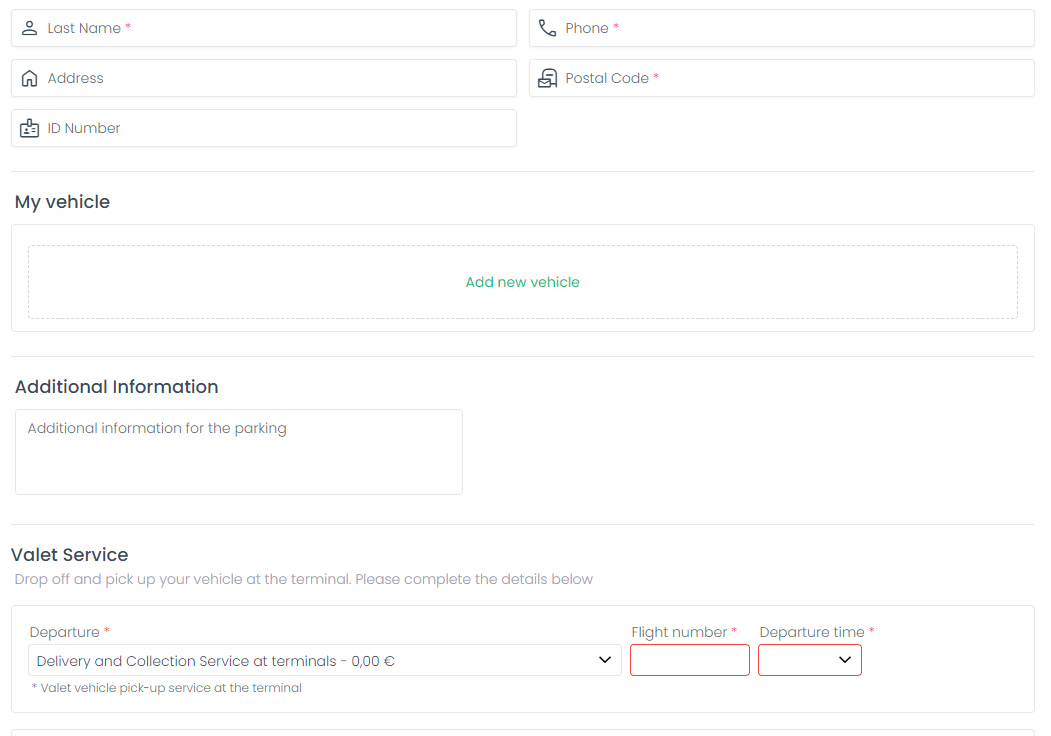Open the Departure time dropdown
Viewport: 1051px width, 736px height.
pos(809,660)
